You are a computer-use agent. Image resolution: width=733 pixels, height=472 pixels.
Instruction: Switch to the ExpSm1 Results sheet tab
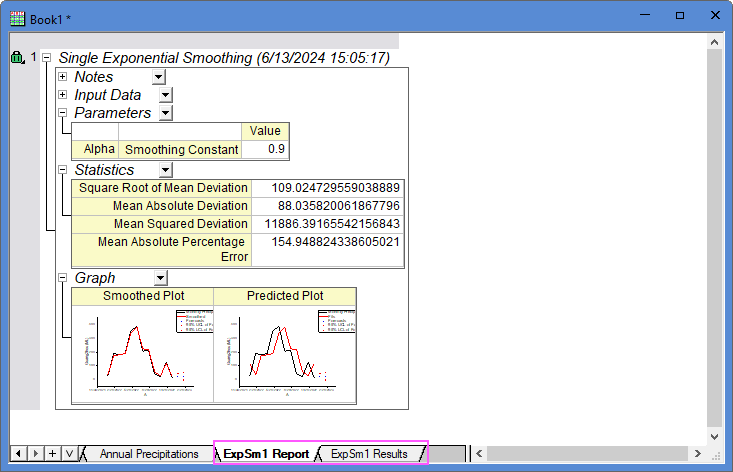point(369,454)
